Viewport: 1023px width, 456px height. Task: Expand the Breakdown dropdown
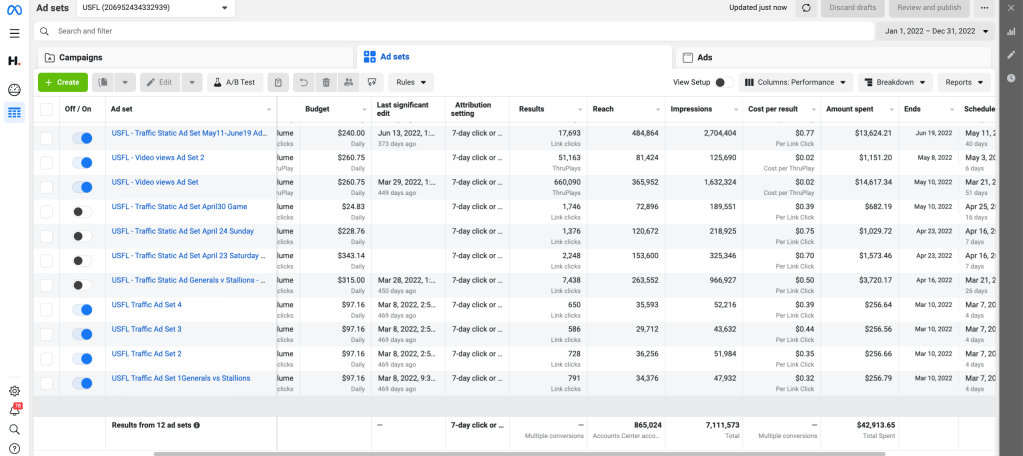click(x=894, y=82)
